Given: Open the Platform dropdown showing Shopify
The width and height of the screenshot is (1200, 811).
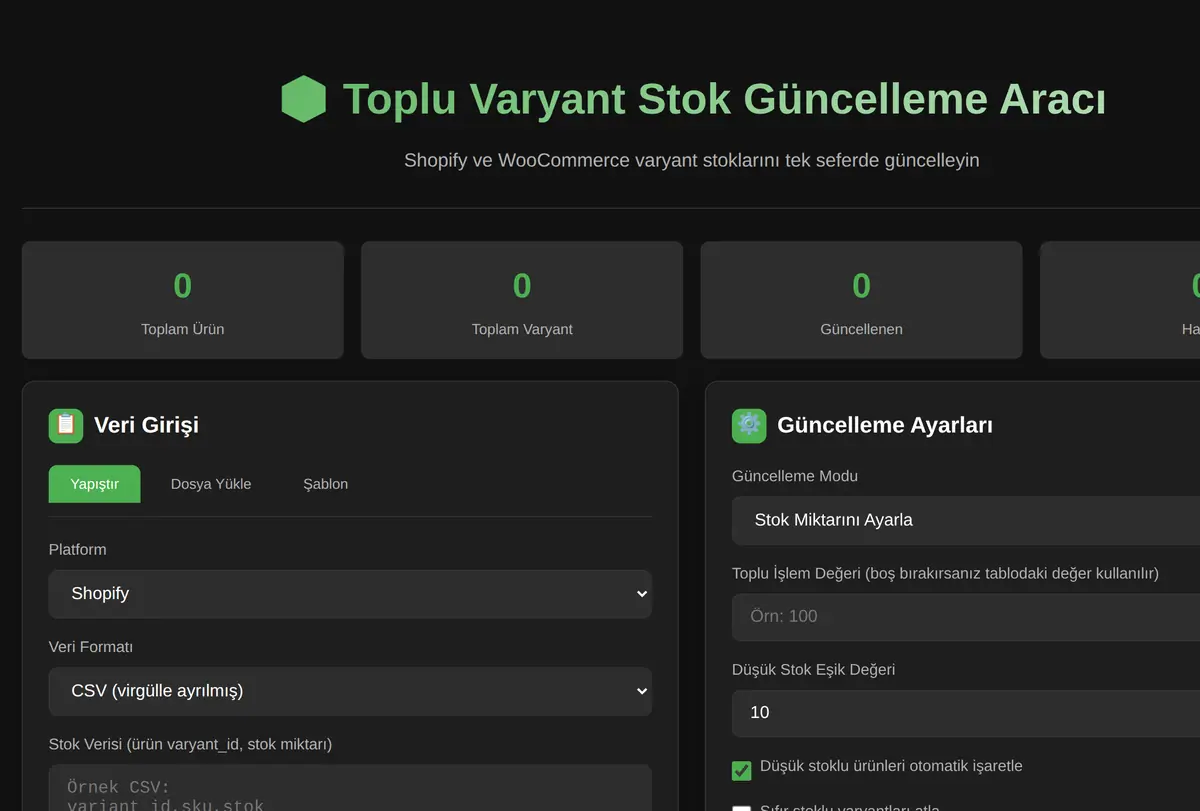Looking at the screenshot, I should click(350, 594).
